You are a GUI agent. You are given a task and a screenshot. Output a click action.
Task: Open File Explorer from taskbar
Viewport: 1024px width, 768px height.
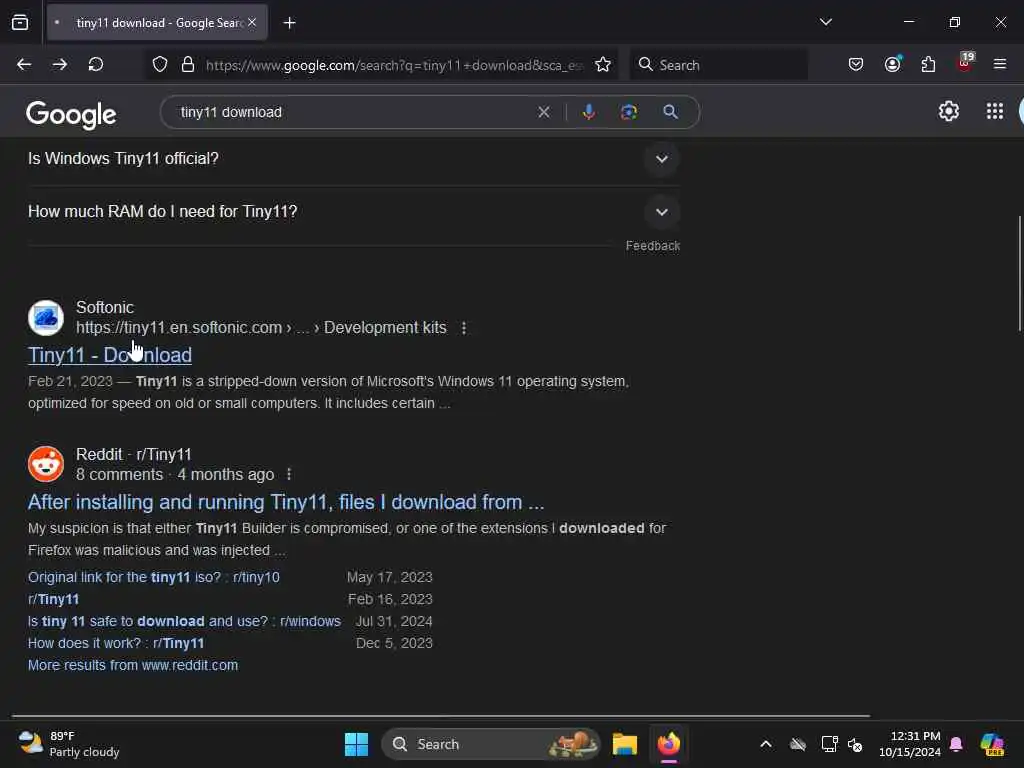624,744
